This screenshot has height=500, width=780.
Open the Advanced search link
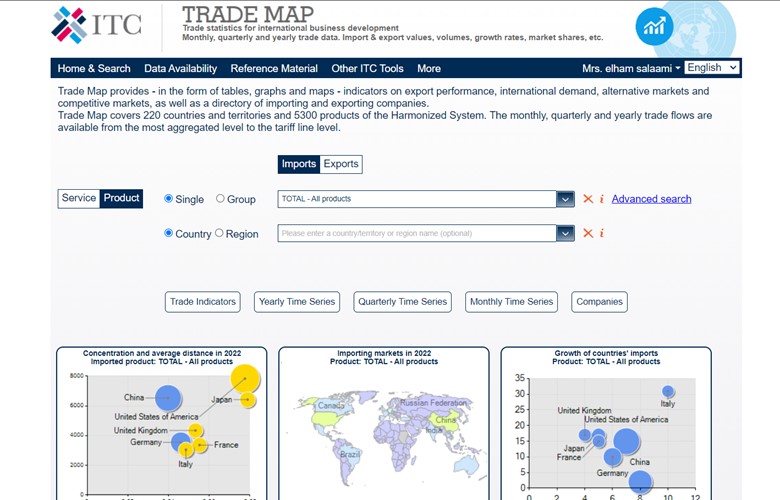[x=651, y=199]
